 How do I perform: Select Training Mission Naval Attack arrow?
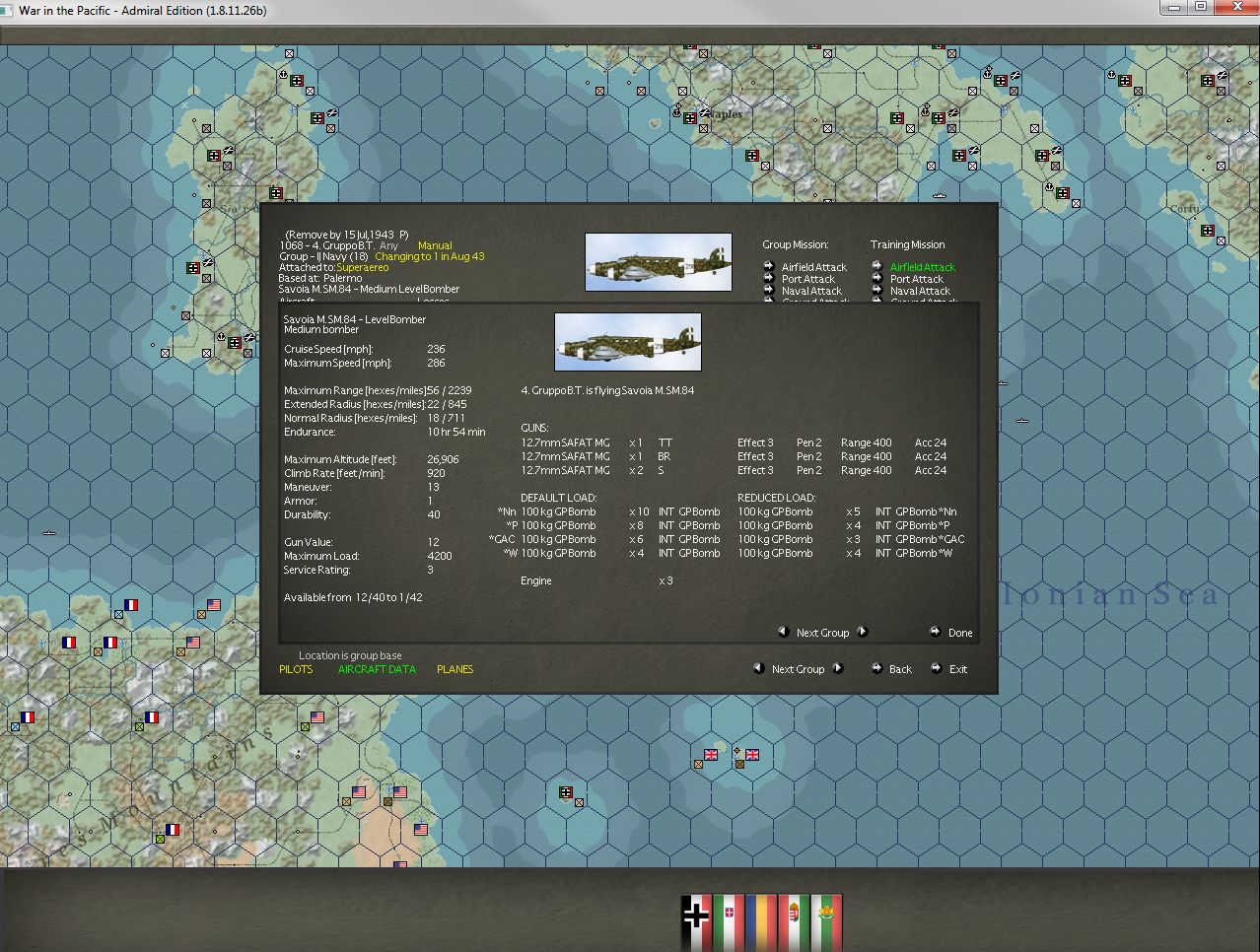pos(876,290)
